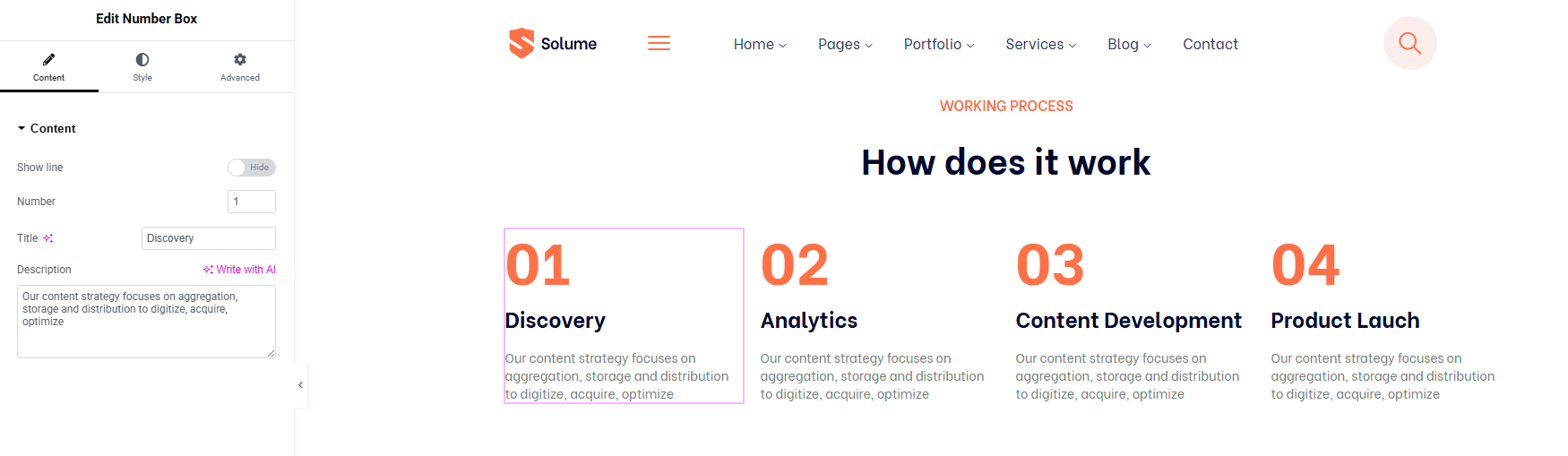Collapse the editor panel with arrow handle
Image resolution: width=1568 pixels, height=456 pixels.
[301, 385]
